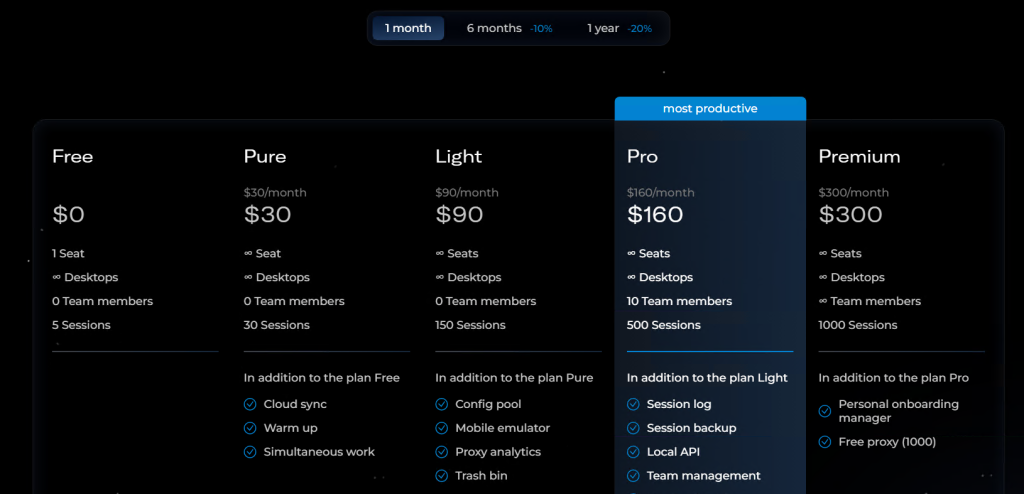
Task: Click checkmark icon next to Proxy analytics
Action: (x=442, y=452)
